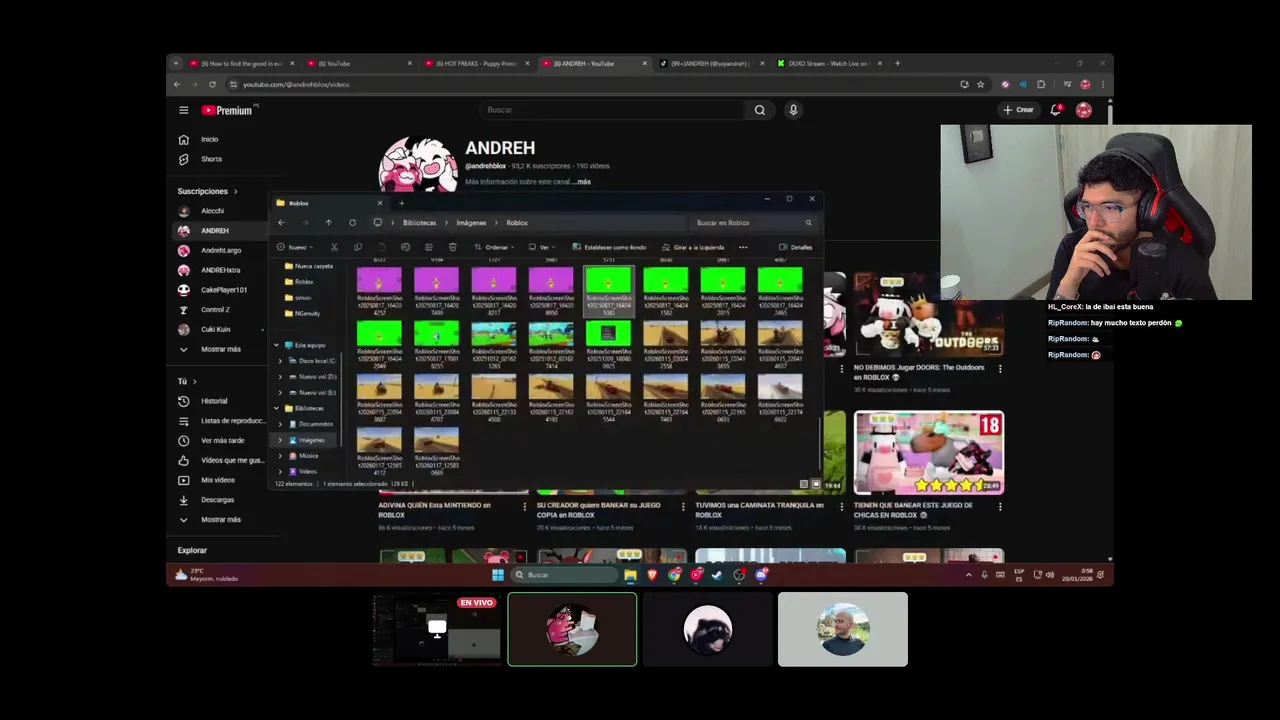Show hidden system tray icons chevron
This screenshot has width=1280, height=720.
point(968,575)
